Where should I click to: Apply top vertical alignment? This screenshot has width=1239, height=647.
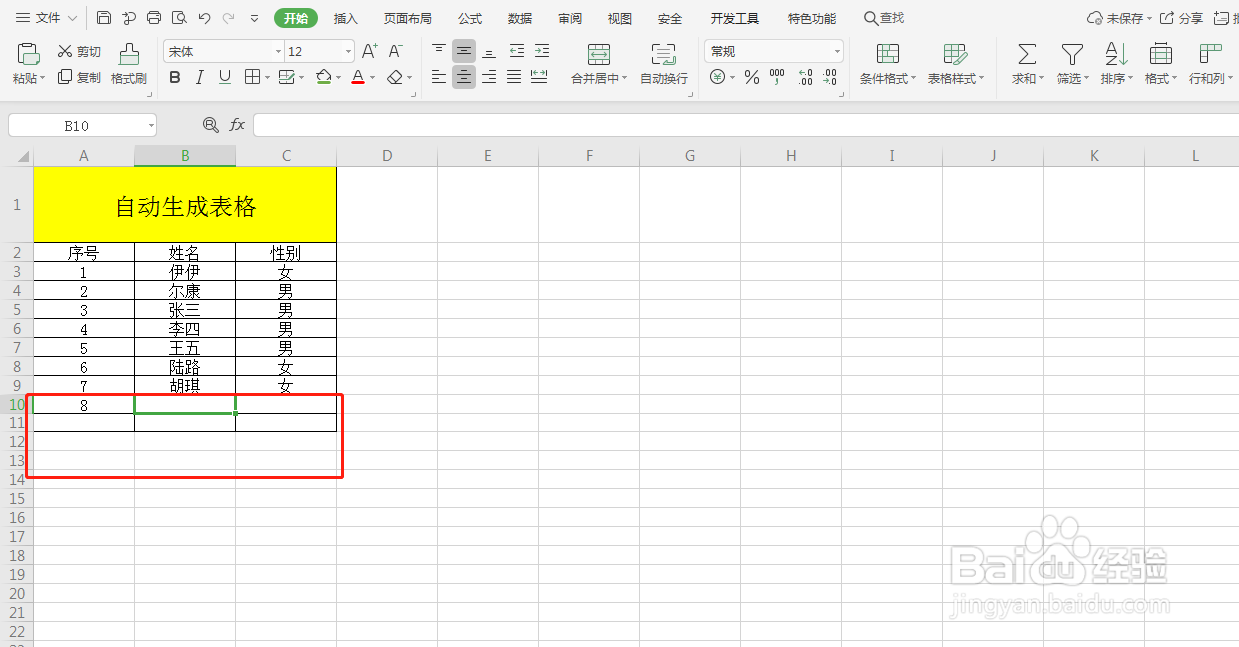pyautogui.click(x=439, y=51)
